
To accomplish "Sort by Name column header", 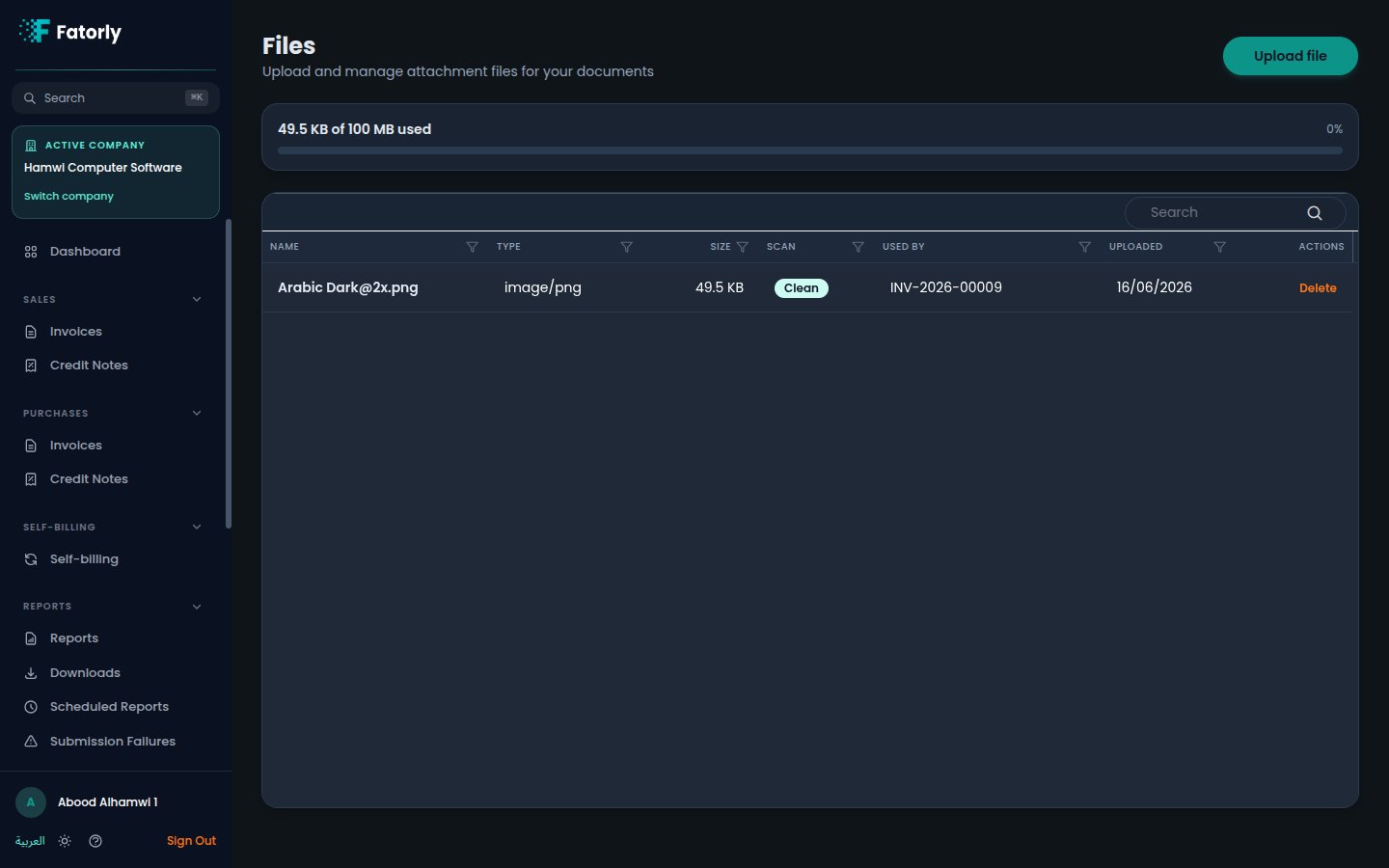I will 285,247.
